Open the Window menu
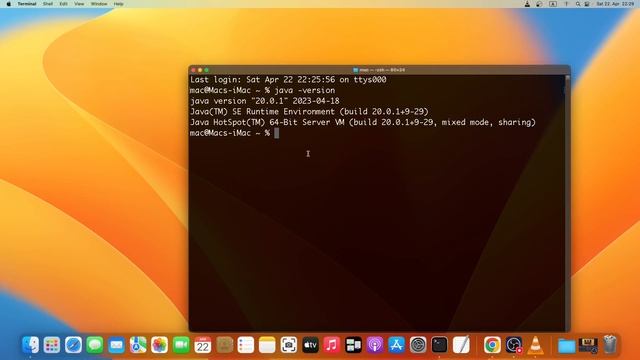The width and height of the screenshot is (640, 360). point(99,4)
